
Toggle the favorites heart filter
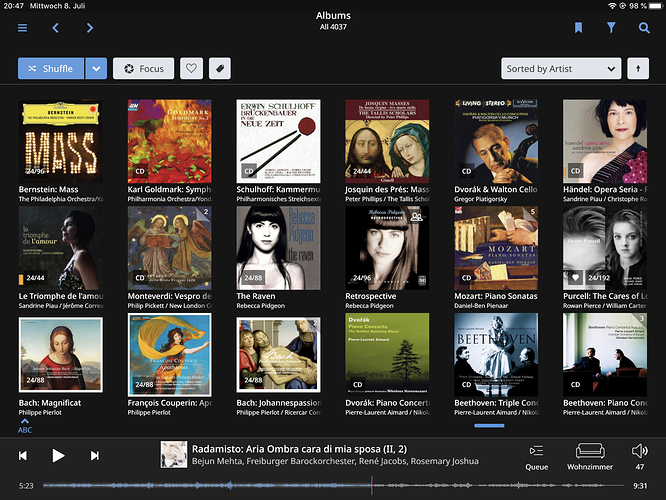191,68
